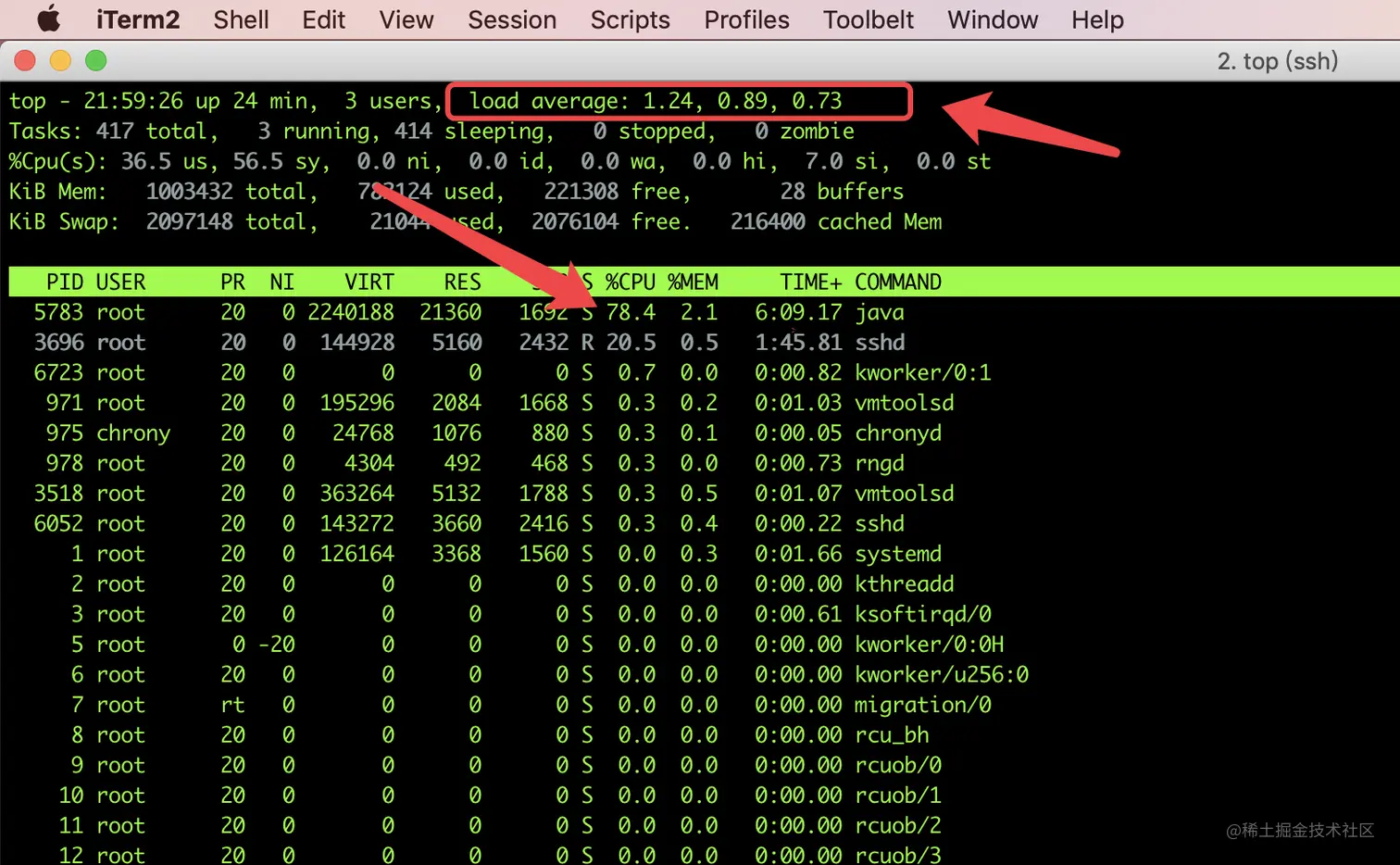Screen dimensions: 1400x865
Task: Click the '216400 cached Mem' value
Action: (836, 222)
